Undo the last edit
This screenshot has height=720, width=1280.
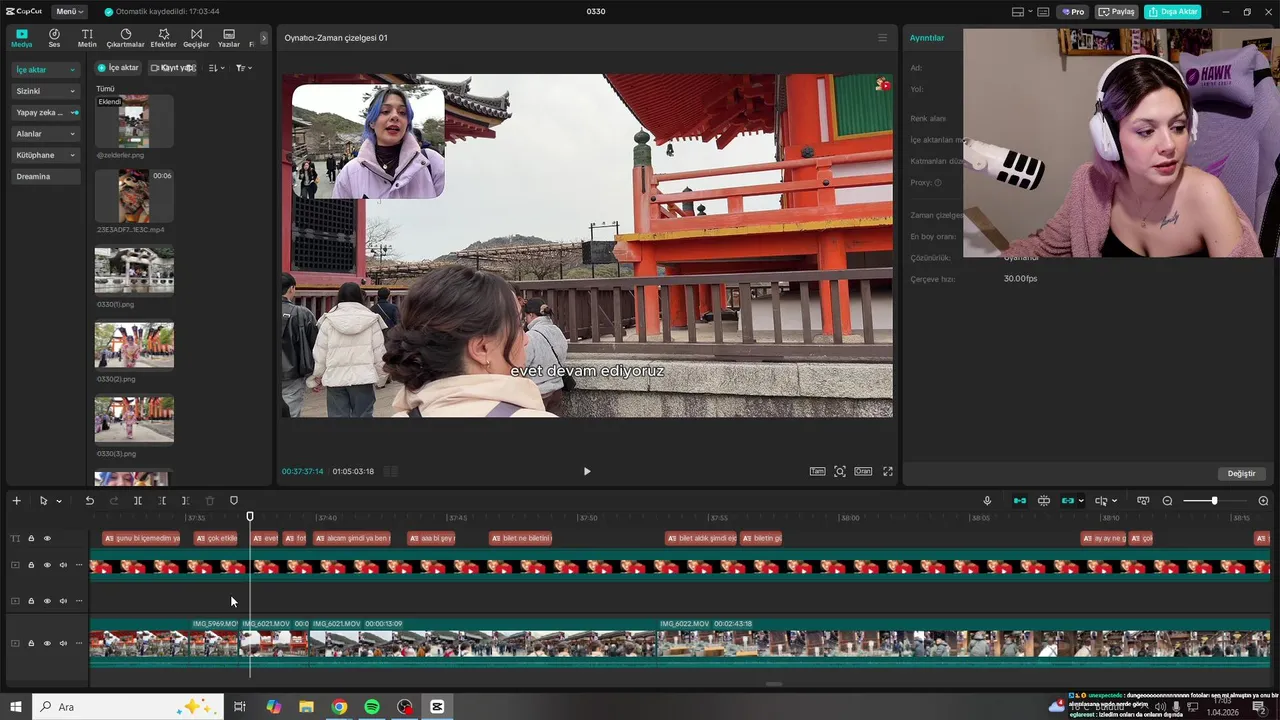(89, 501)
